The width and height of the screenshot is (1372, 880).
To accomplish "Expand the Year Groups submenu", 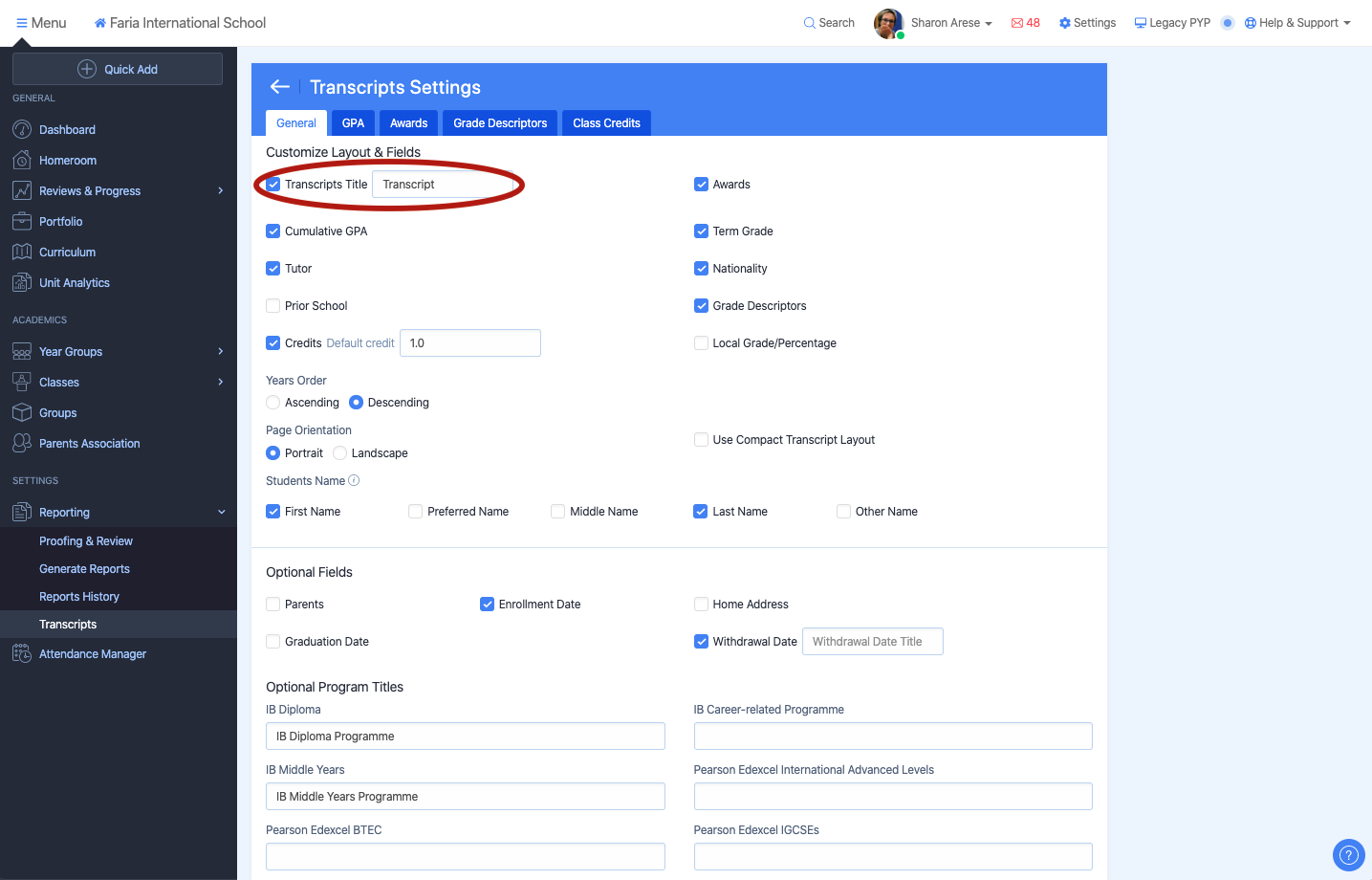I will click(x=220, y=352).
